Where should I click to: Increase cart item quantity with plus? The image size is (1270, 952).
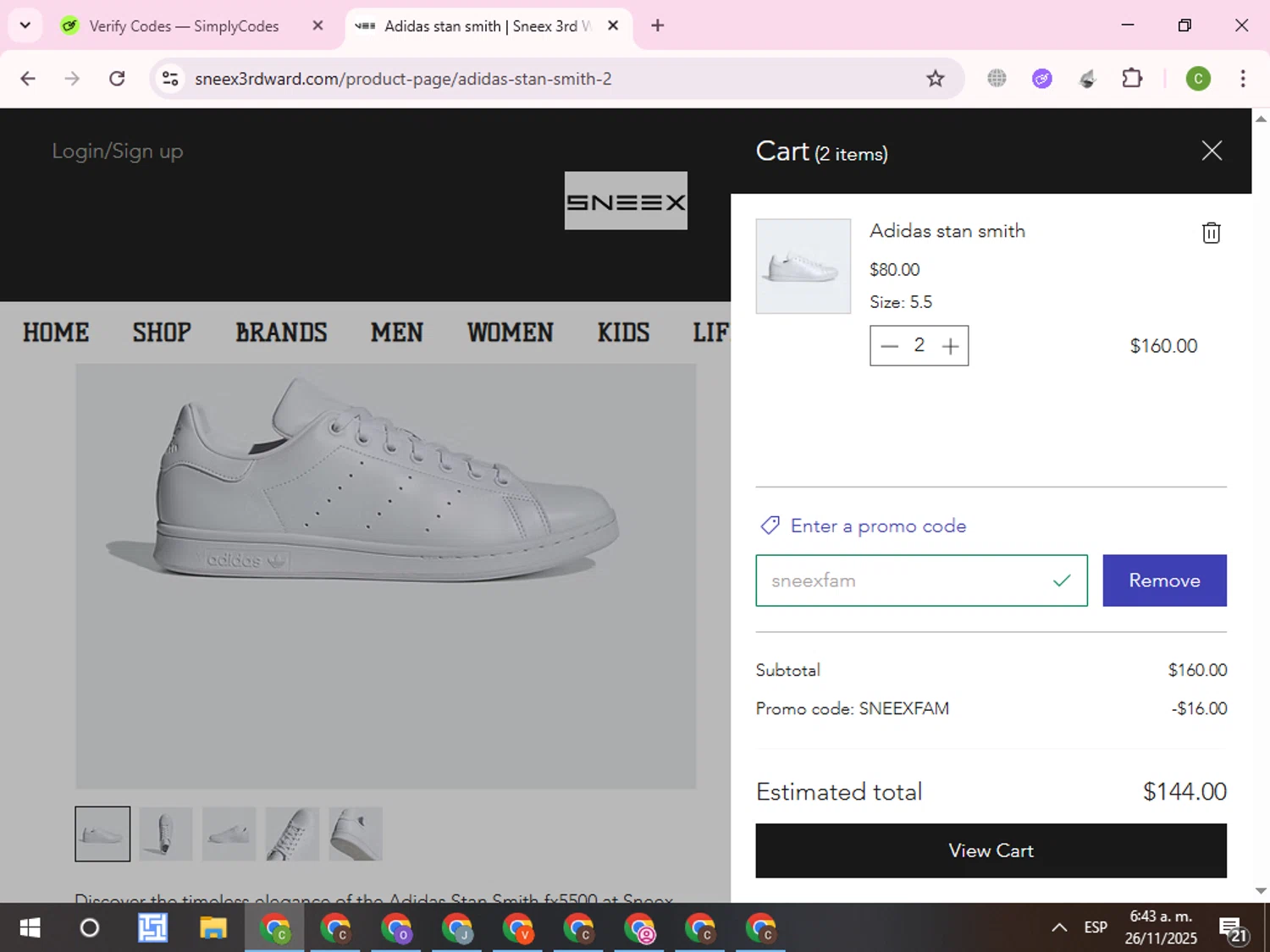coord(950,346)
